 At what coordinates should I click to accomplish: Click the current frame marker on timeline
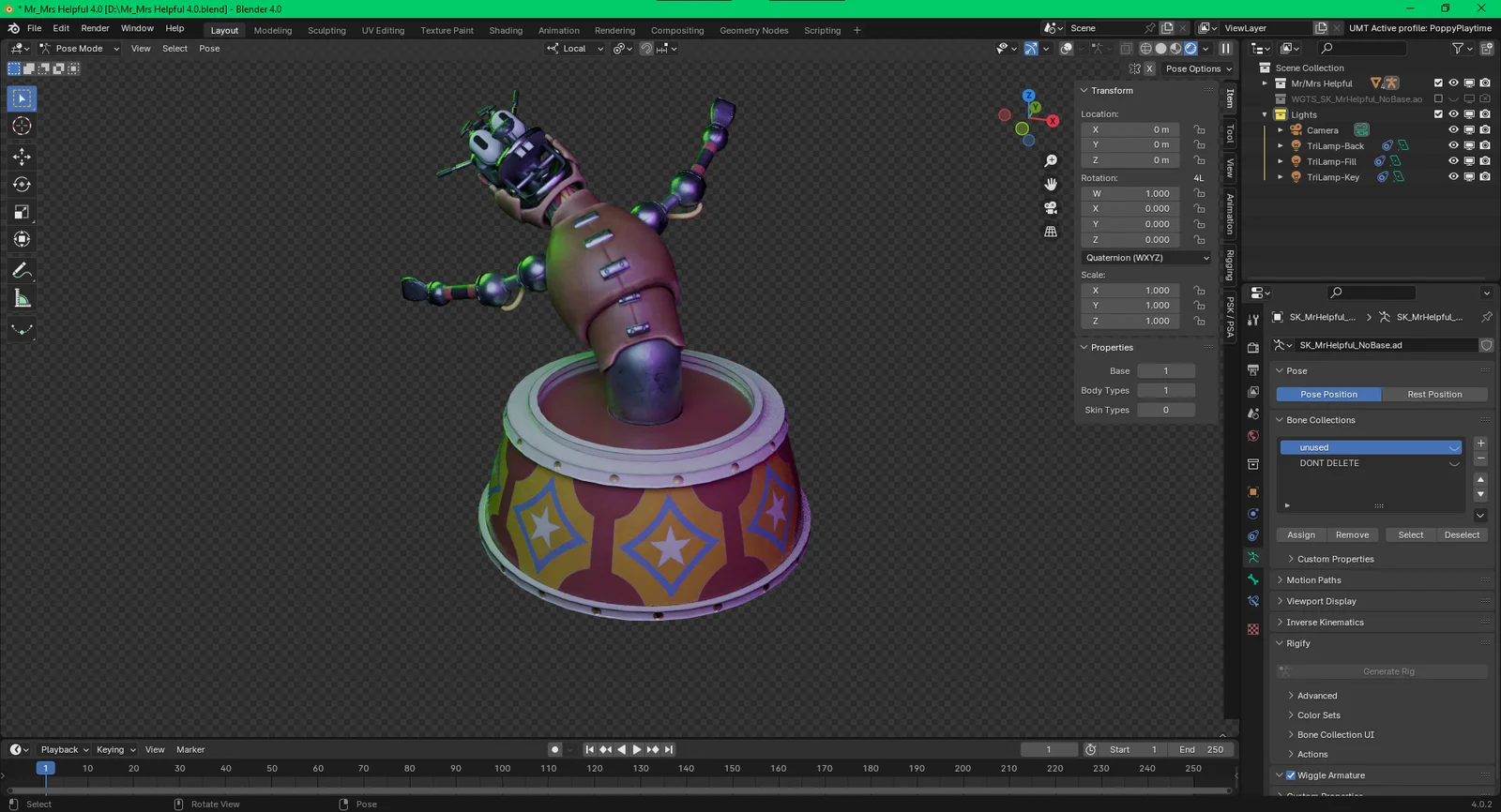(45, 768)
